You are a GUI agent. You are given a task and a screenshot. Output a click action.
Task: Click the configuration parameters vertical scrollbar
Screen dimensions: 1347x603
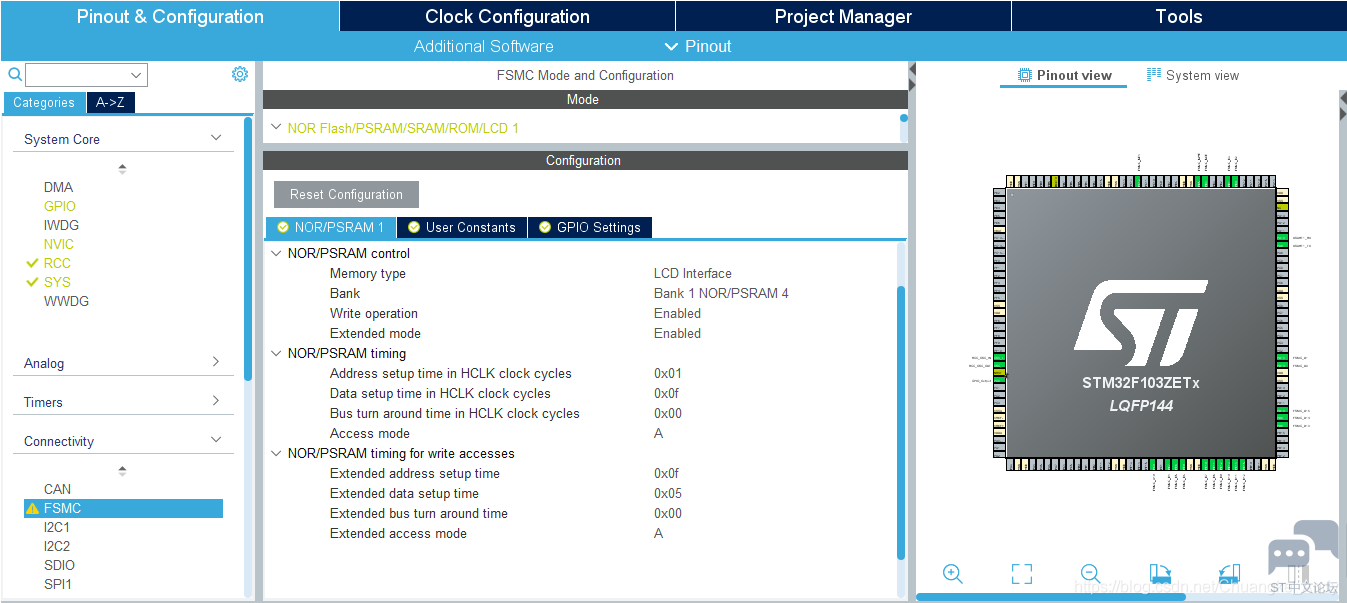pos(901,423)
